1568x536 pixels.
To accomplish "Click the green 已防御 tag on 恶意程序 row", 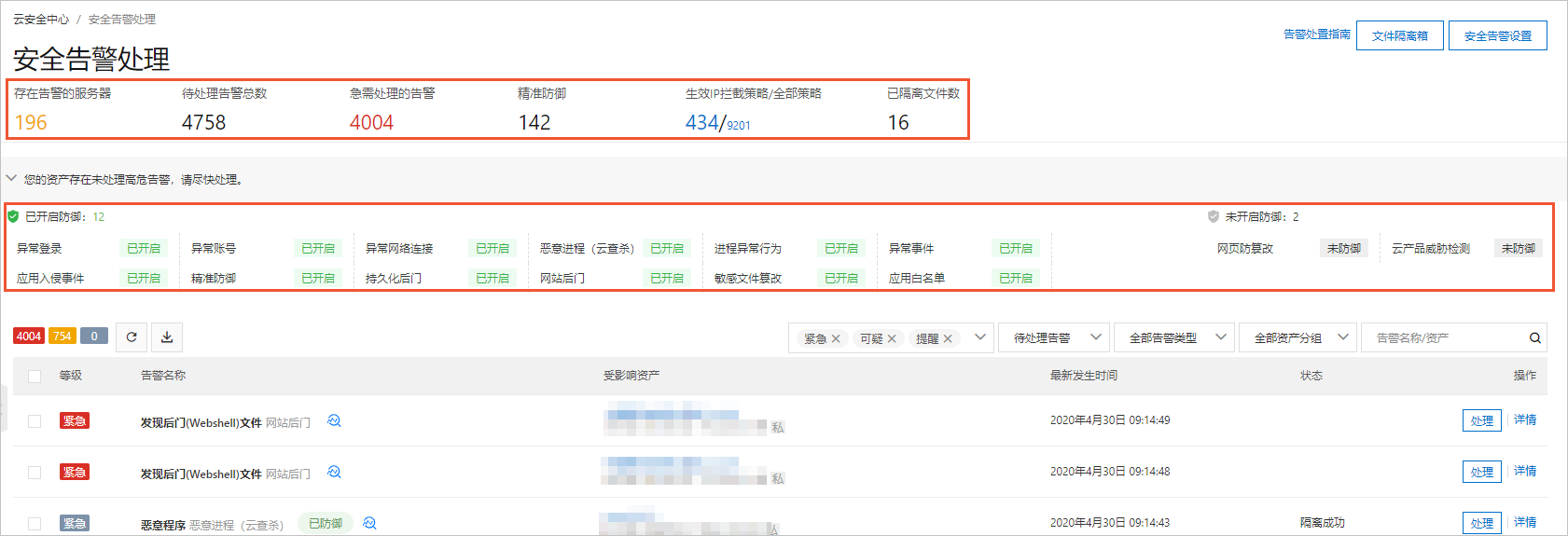I will point(326,524).
